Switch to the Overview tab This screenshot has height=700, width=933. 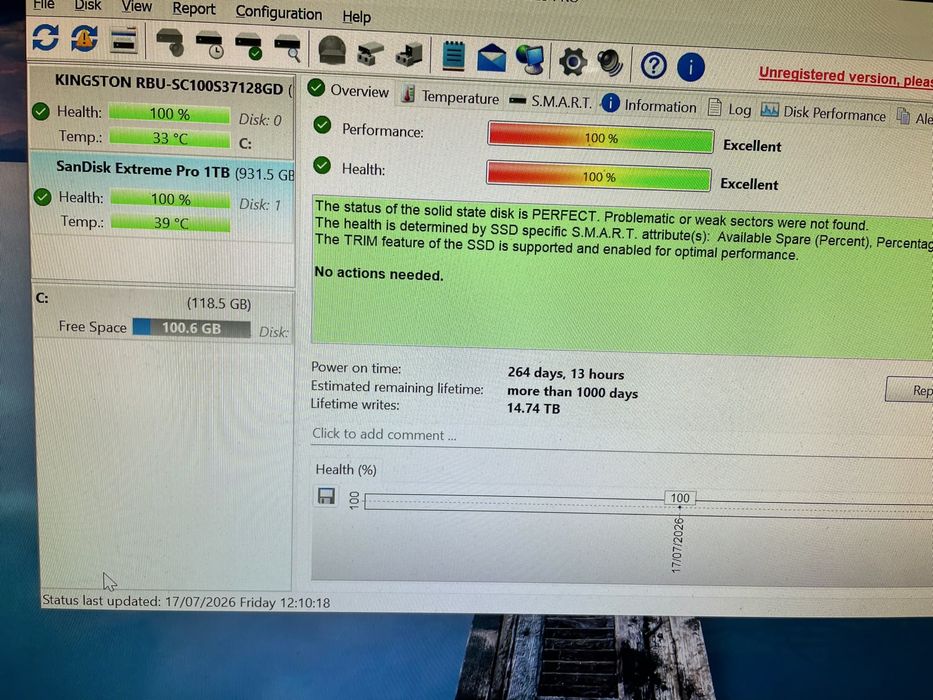(348, 90)
